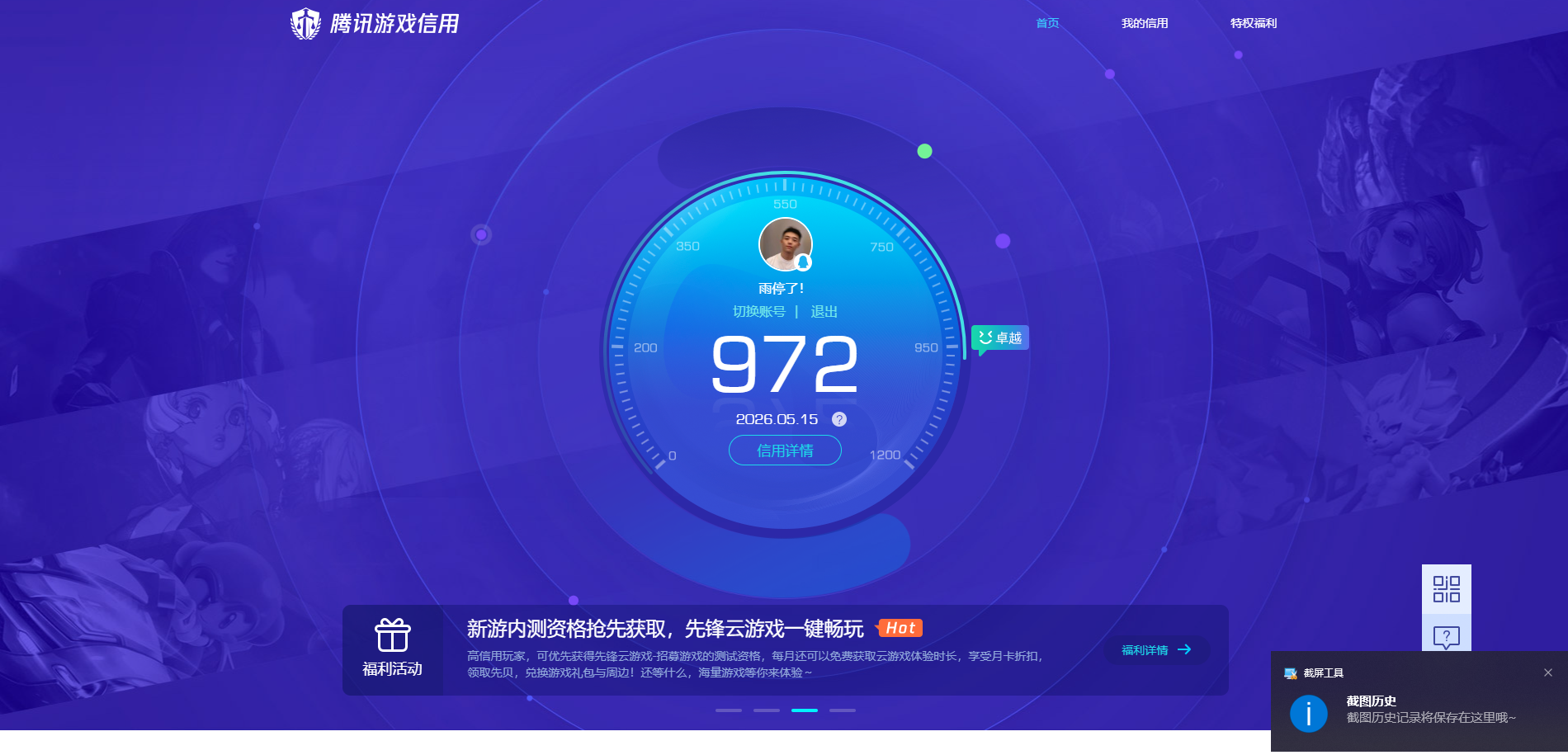Click the date 2026.05.15

point(777,419)
